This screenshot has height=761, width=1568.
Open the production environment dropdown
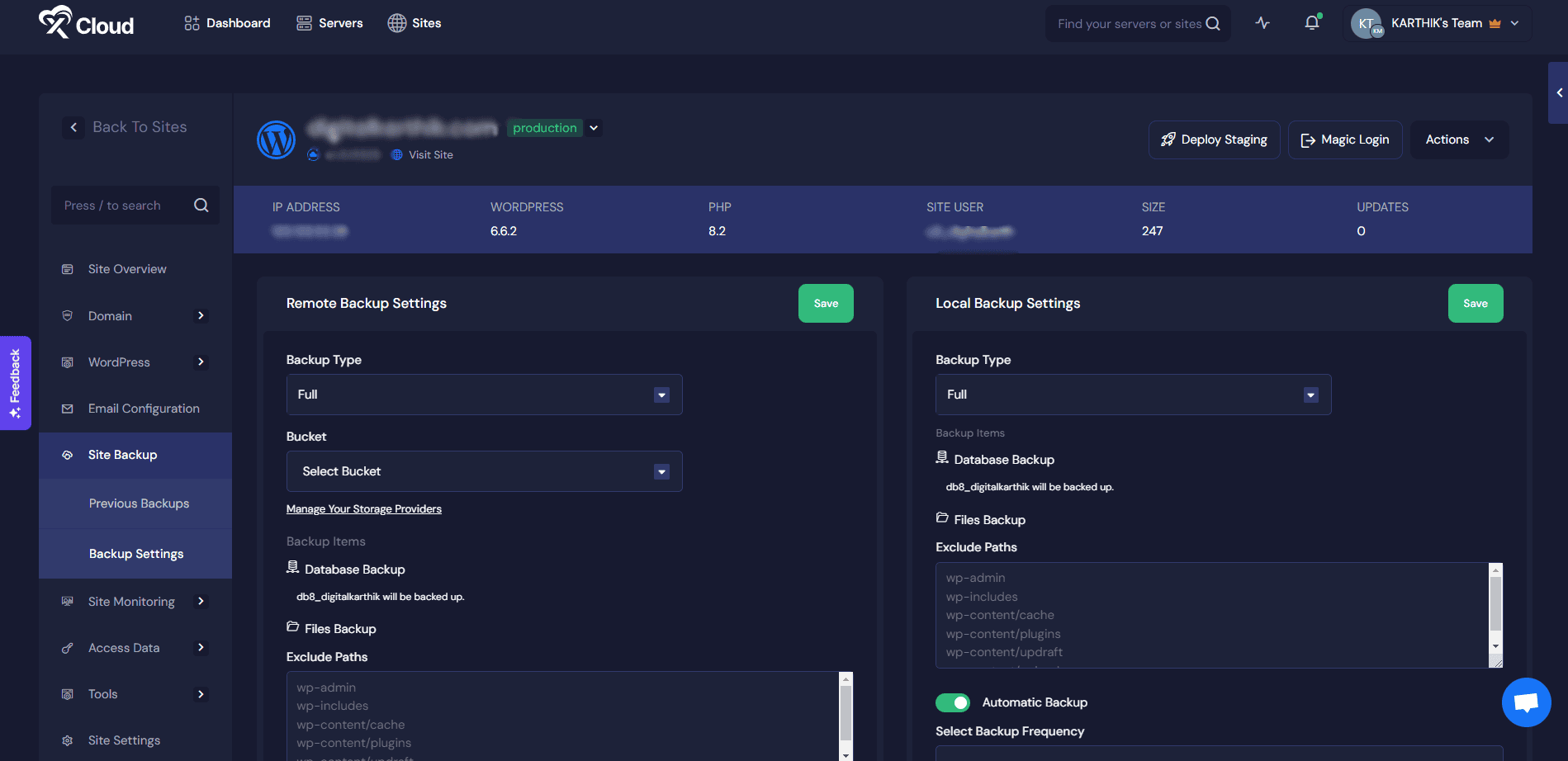[594, 128]
